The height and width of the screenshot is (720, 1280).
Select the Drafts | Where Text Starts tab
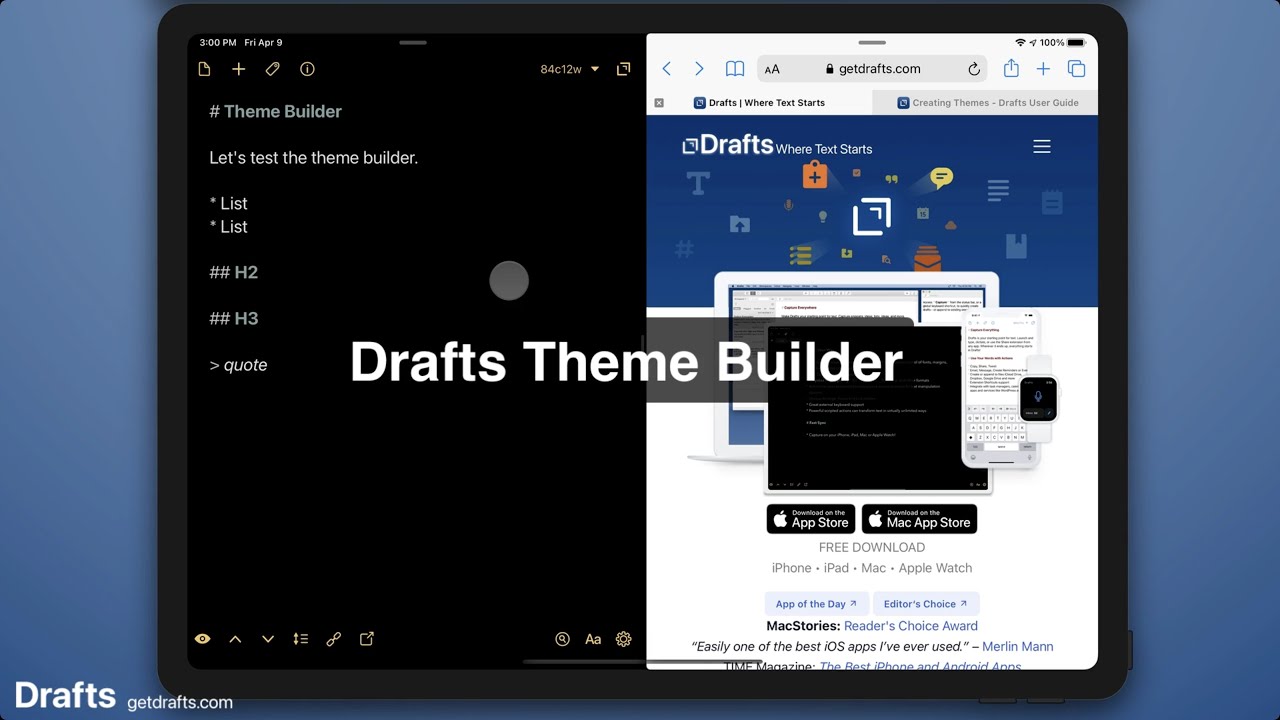[760, 103]
